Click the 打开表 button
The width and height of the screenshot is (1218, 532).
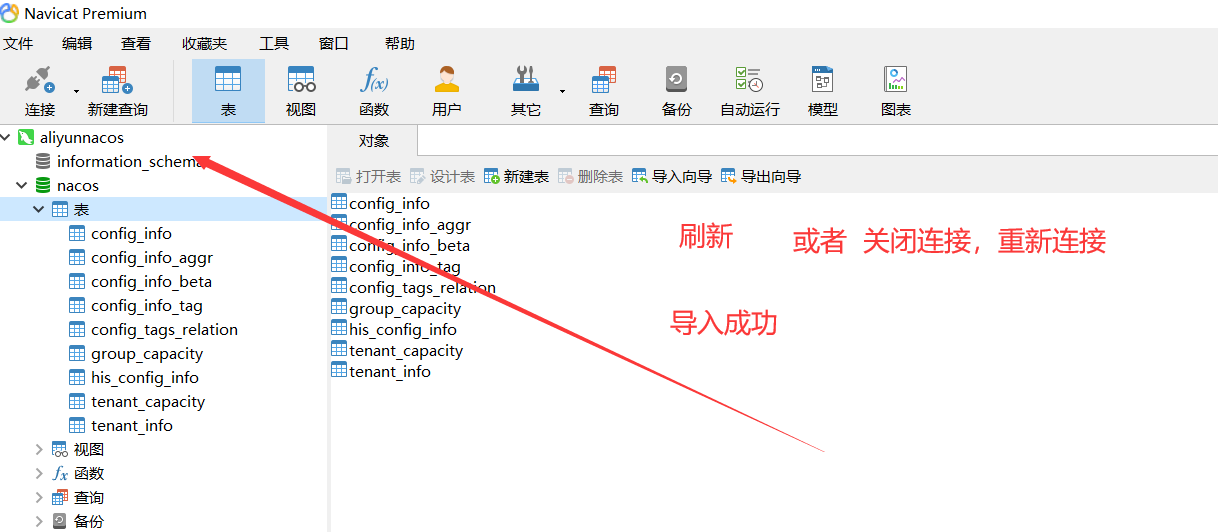pyautogui.click(x=368, y=176)
